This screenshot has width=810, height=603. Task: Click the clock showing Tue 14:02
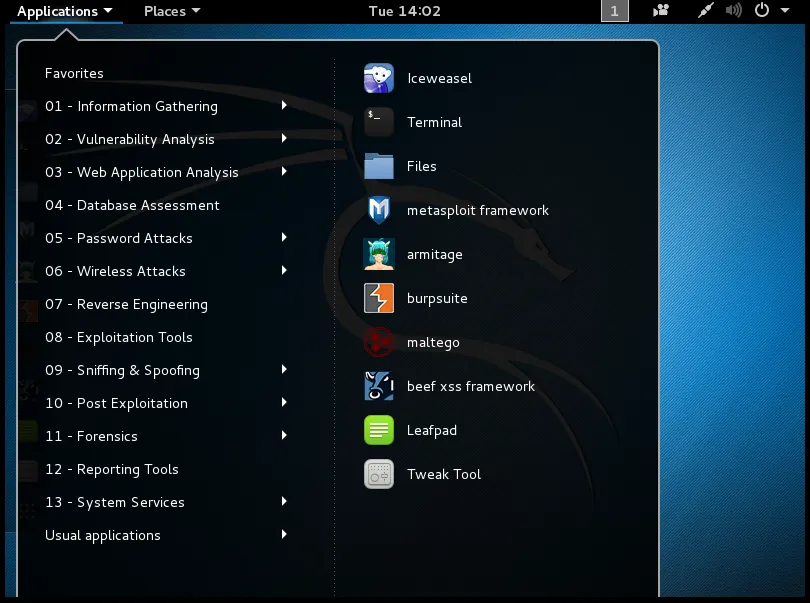point(404,11)
